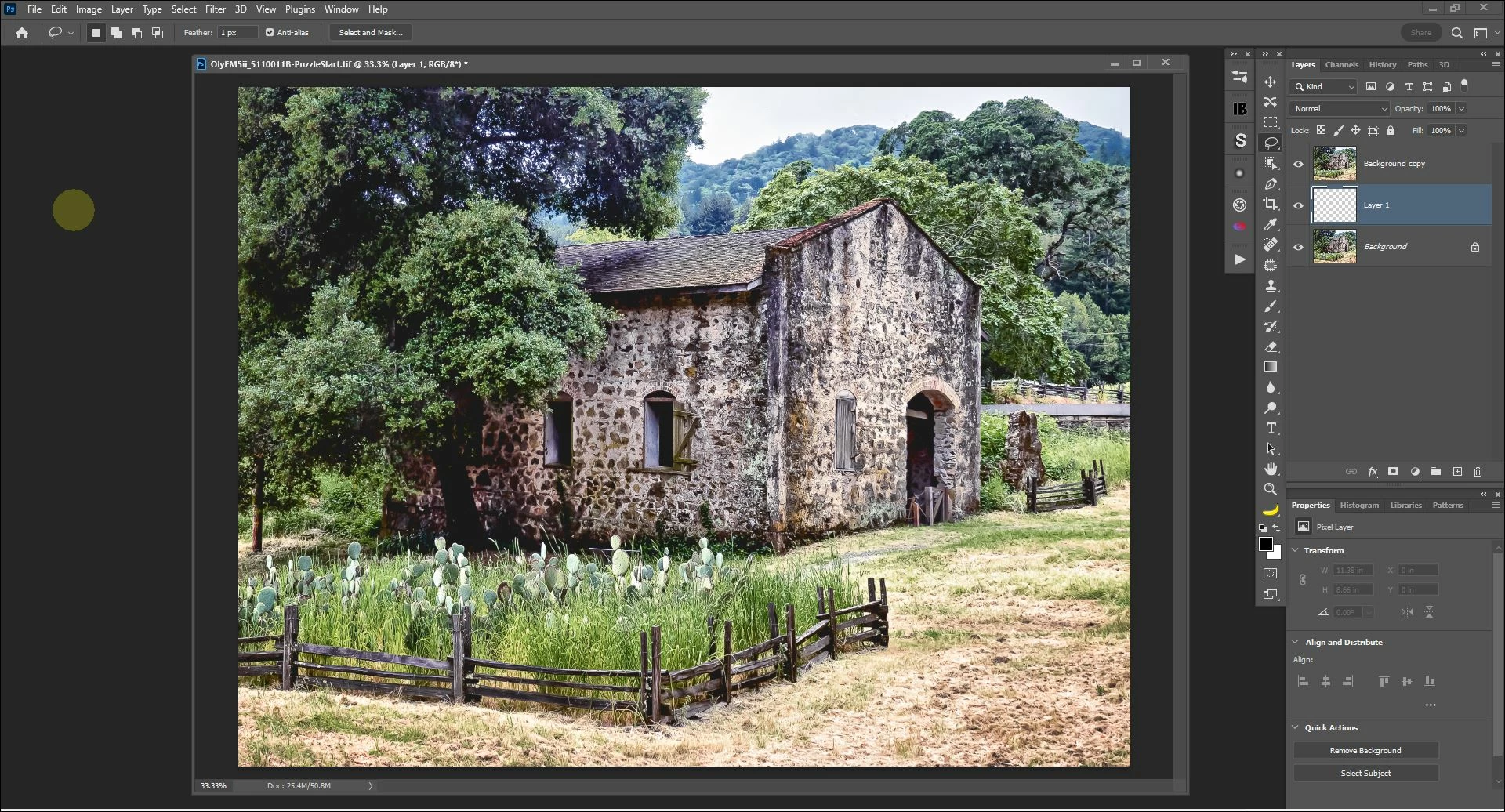Open the Fill slider dropdown arrow
This screenshot has height=812, width=1505.
coord(1461,131)
